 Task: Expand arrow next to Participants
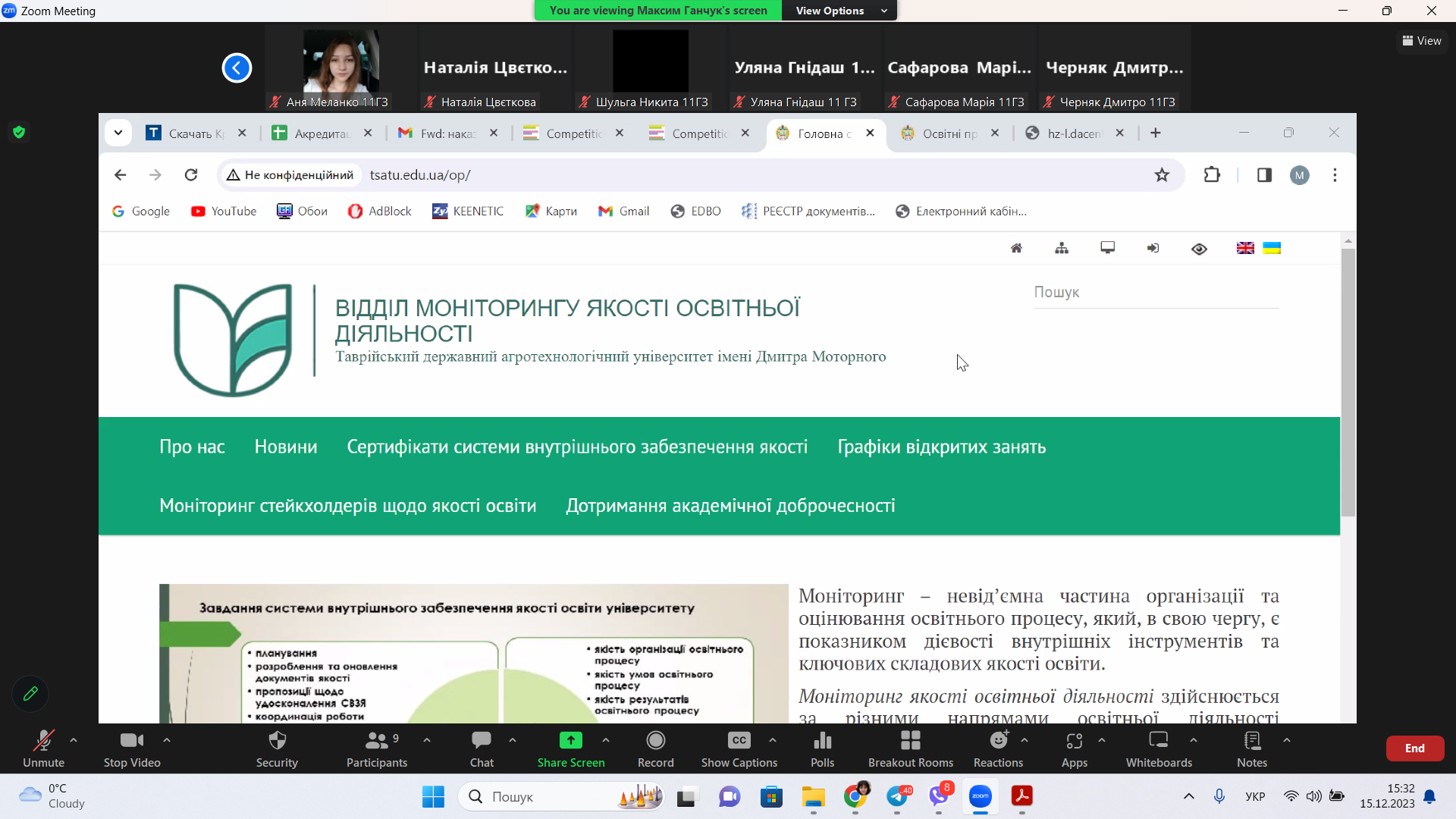[427, 739]
